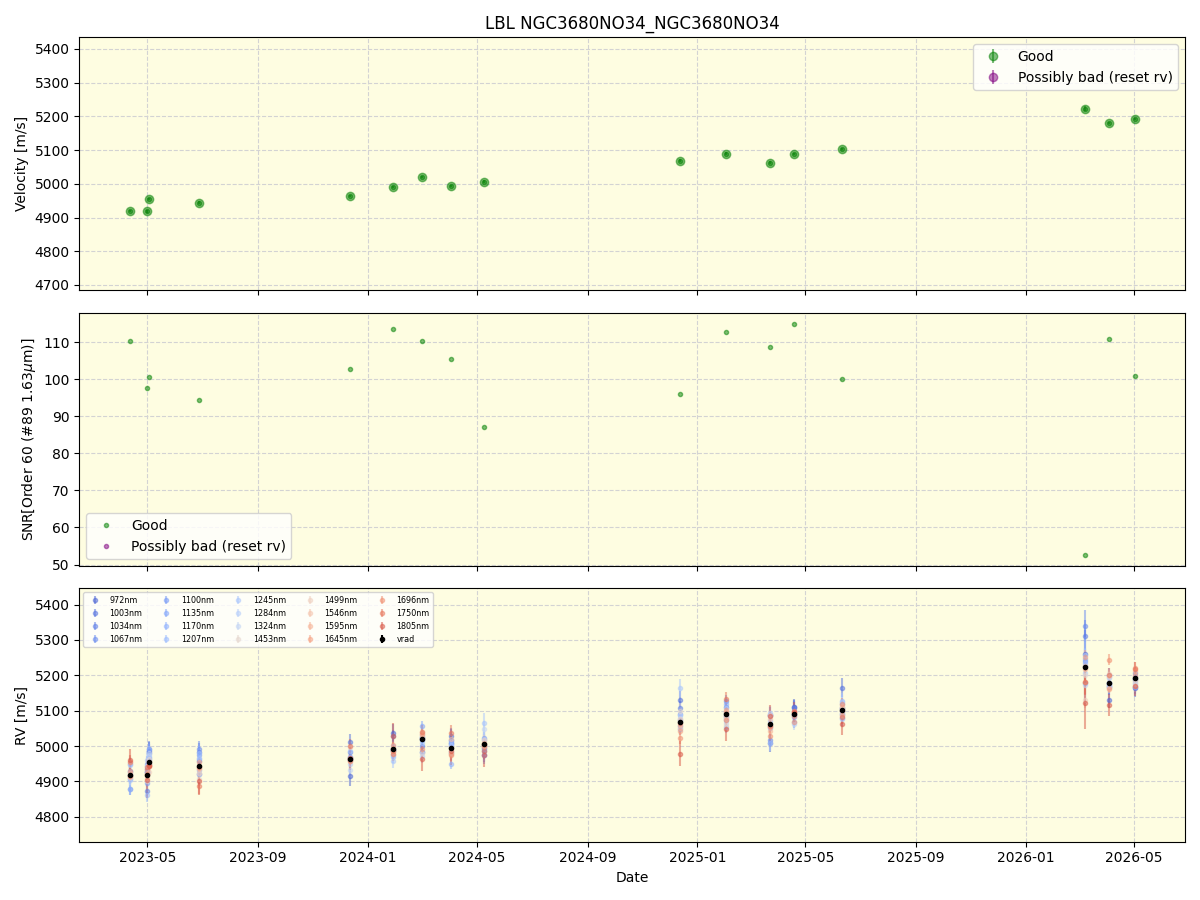Click the SNR data point near 87
This screenshot has height=900, width=1200.
(484, 427)
